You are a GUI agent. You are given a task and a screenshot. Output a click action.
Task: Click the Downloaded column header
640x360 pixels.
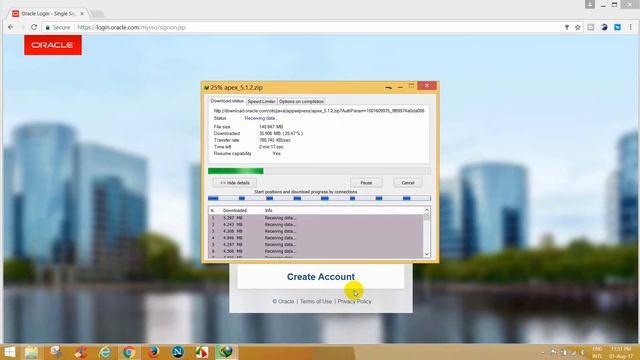pos(235,210)
